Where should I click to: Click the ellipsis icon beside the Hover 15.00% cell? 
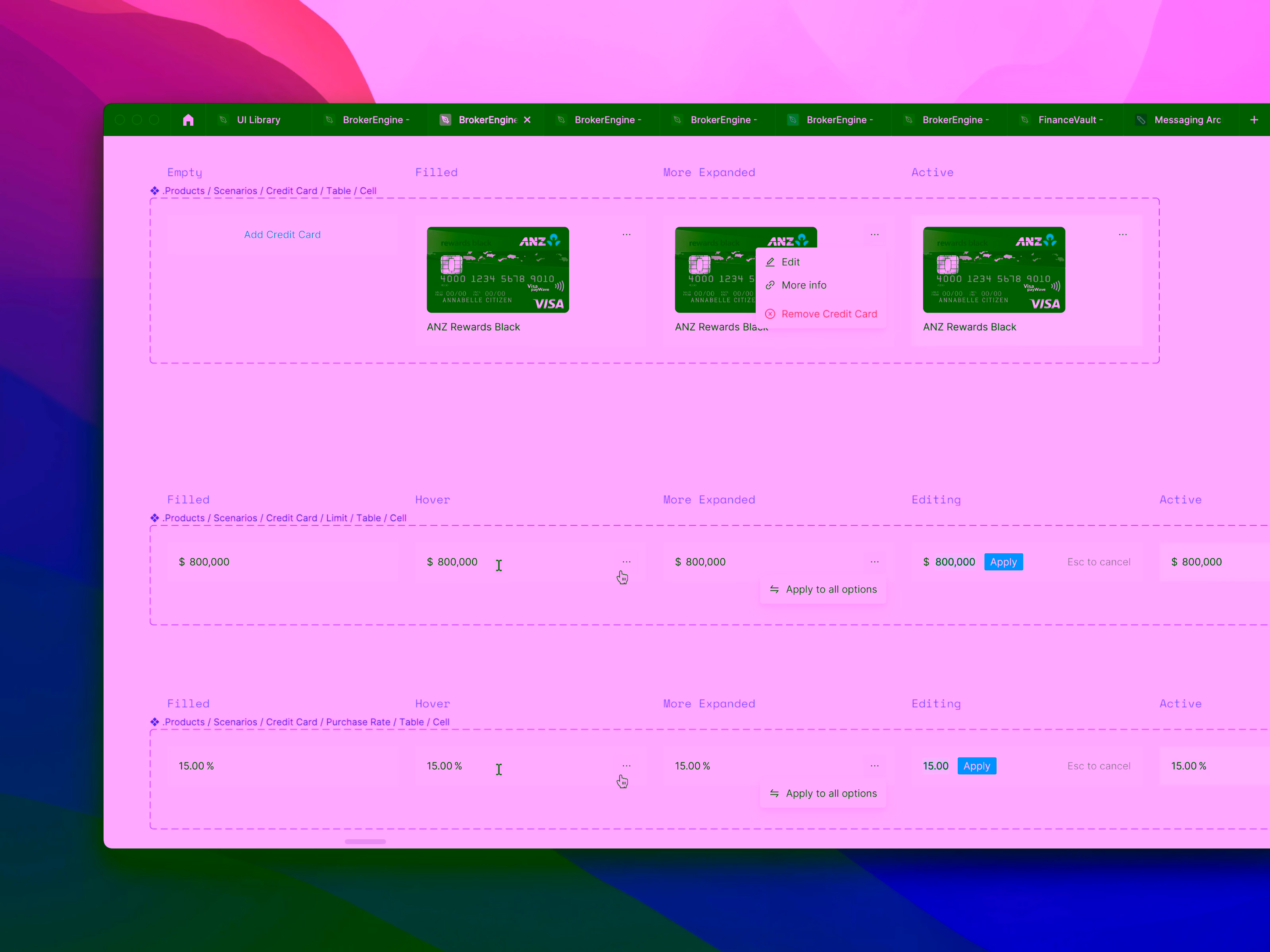point(626,766)
